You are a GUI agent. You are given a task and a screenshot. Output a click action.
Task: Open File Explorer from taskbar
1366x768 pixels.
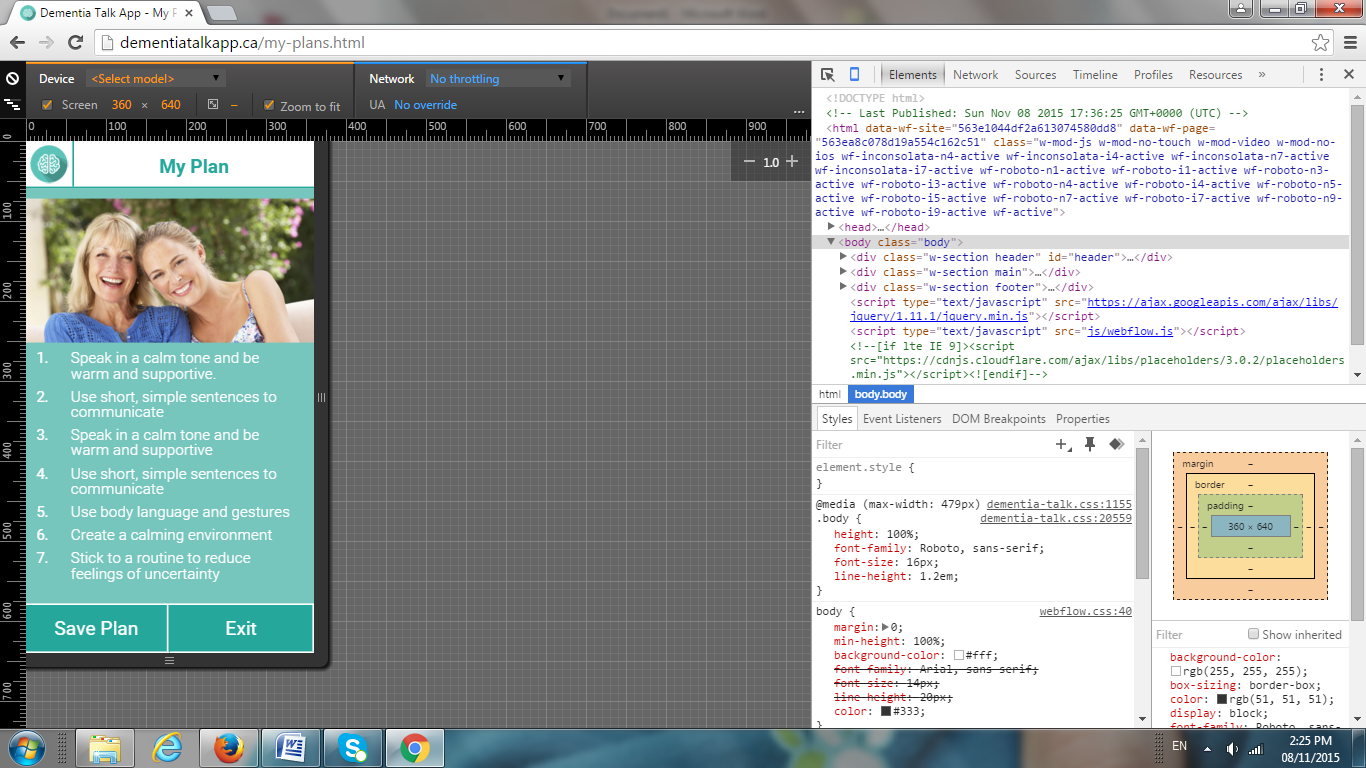[105, 748]
